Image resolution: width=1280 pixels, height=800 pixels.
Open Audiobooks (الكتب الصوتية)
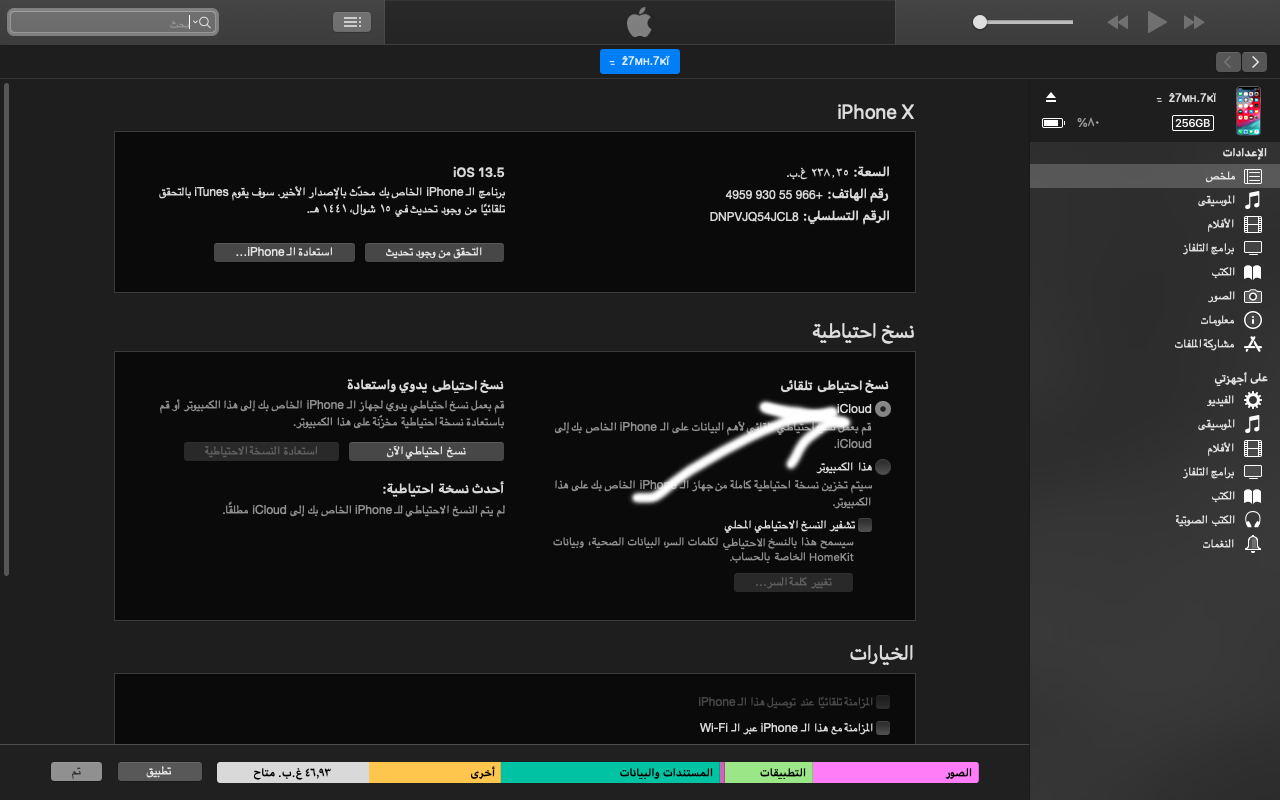[1155, 520]
